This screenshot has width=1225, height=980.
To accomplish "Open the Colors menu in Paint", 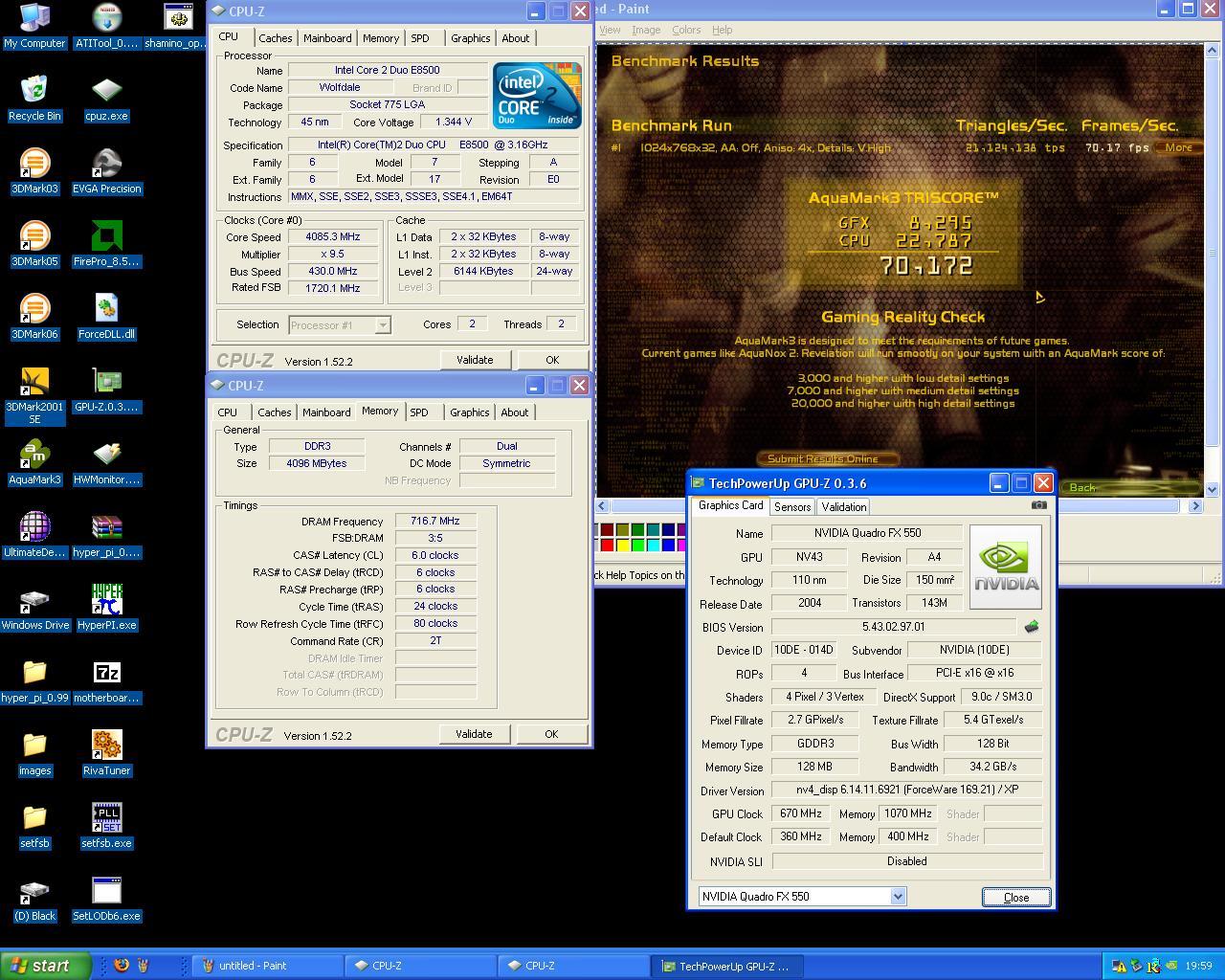I will pos(686,30).
